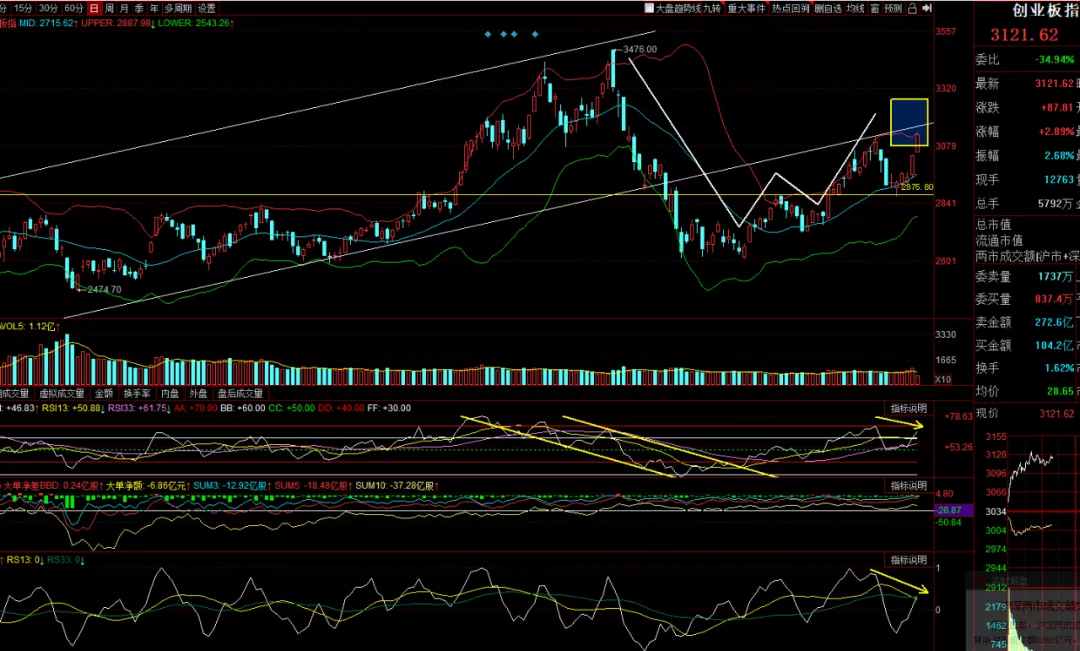Click 指标说明 on the RSI panel

click(908, 409)
